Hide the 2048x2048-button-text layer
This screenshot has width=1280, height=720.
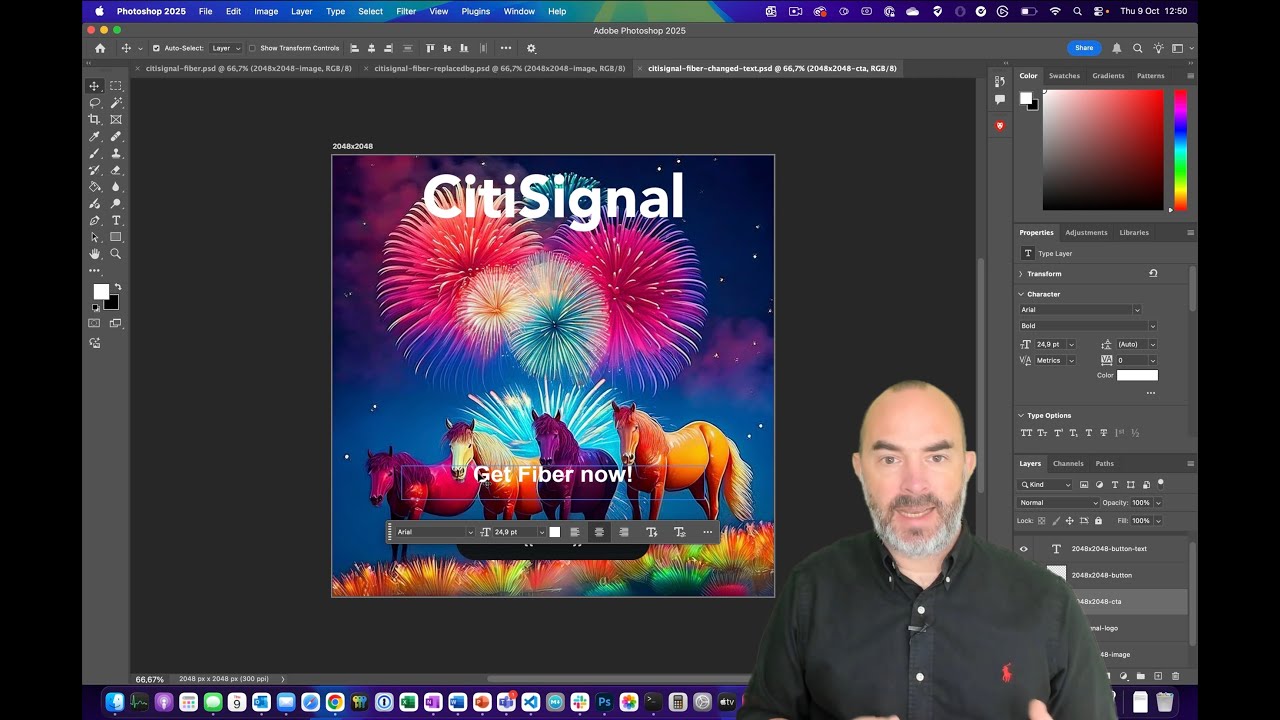click(x=1023, y=549)
